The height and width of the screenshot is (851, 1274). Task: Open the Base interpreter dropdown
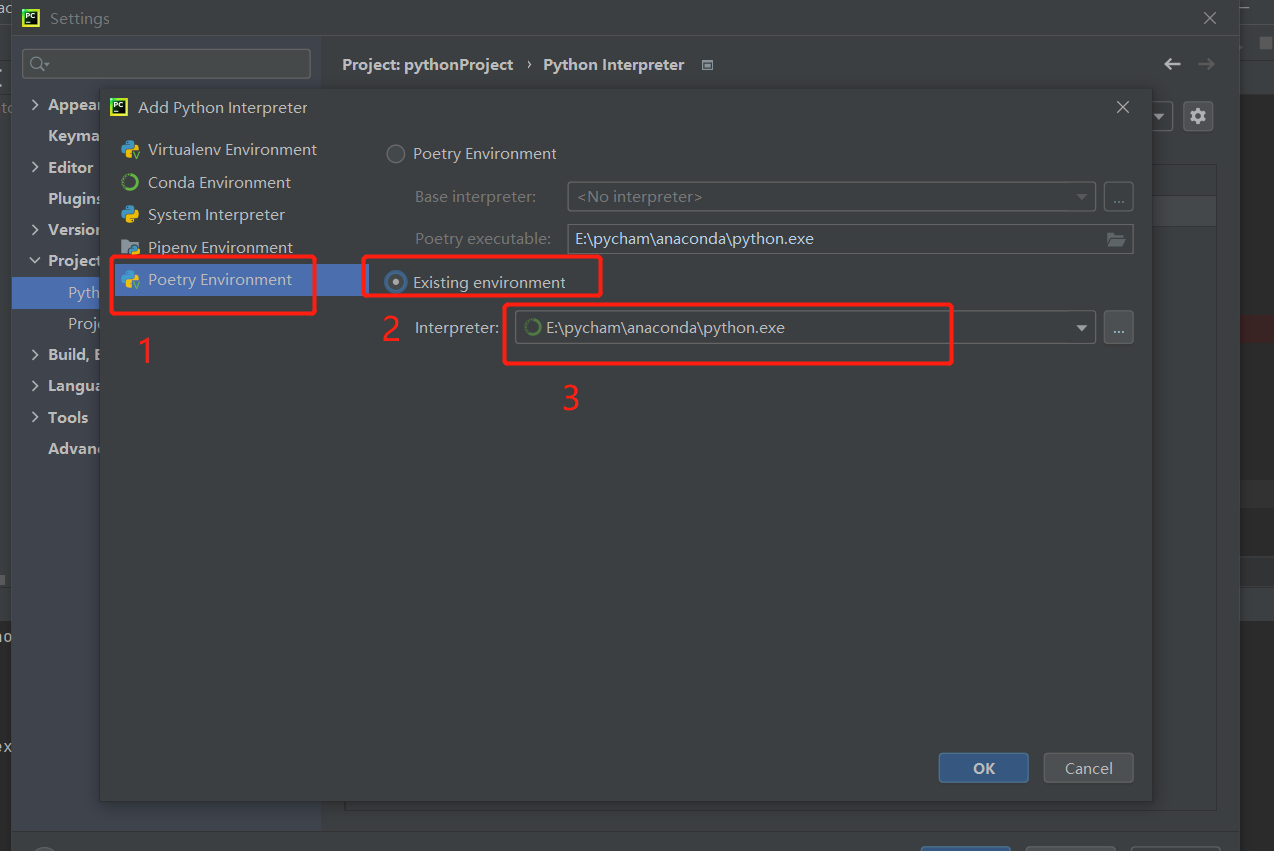click(x=831, y=197)
